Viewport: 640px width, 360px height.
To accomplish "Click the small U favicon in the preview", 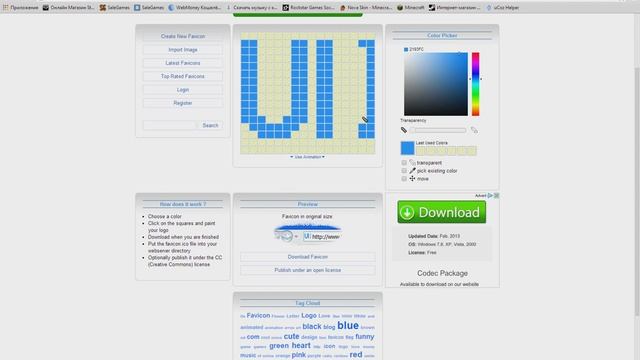I will tap(307, 236).
